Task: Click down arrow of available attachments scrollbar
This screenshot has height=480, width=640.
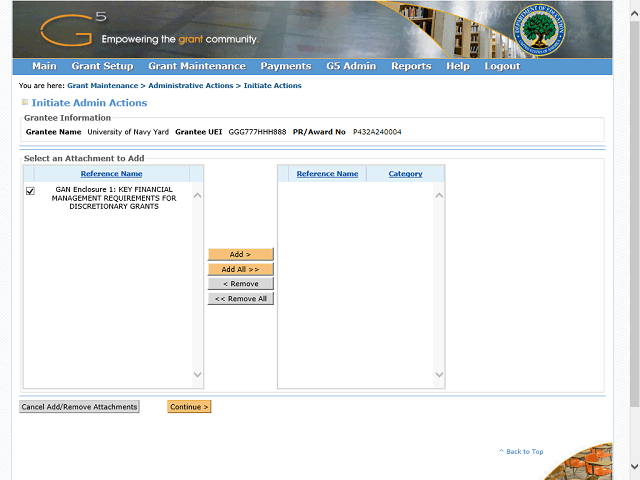Action: pos(198,374)
